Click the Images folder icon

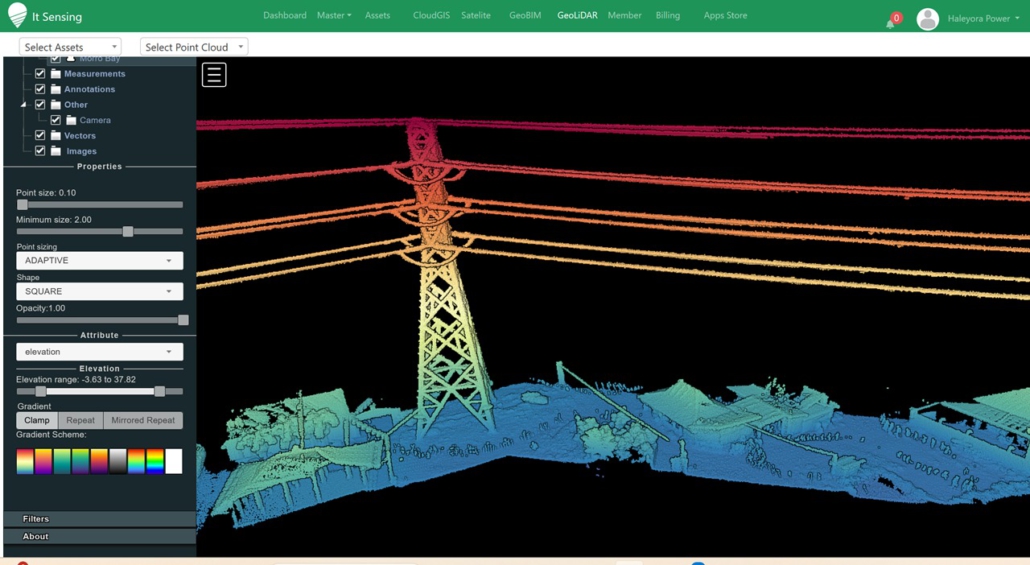click(x=56, y=151)
